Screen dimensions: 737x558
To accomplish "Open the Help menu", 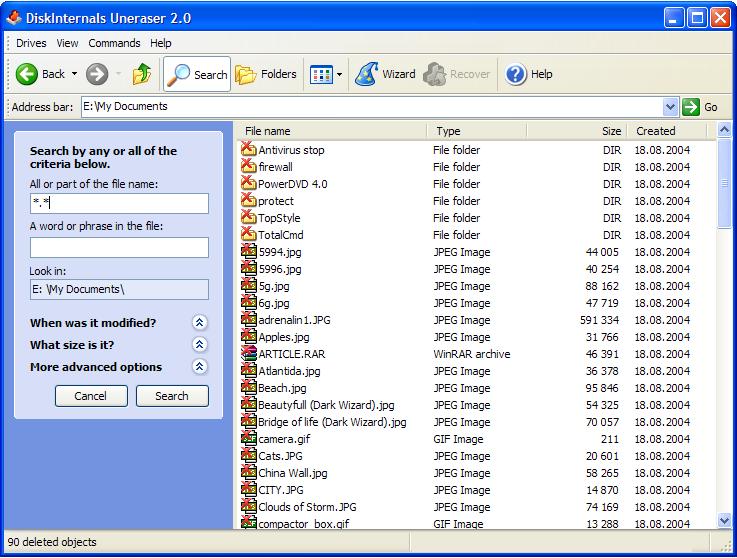I will pos(161,43).
